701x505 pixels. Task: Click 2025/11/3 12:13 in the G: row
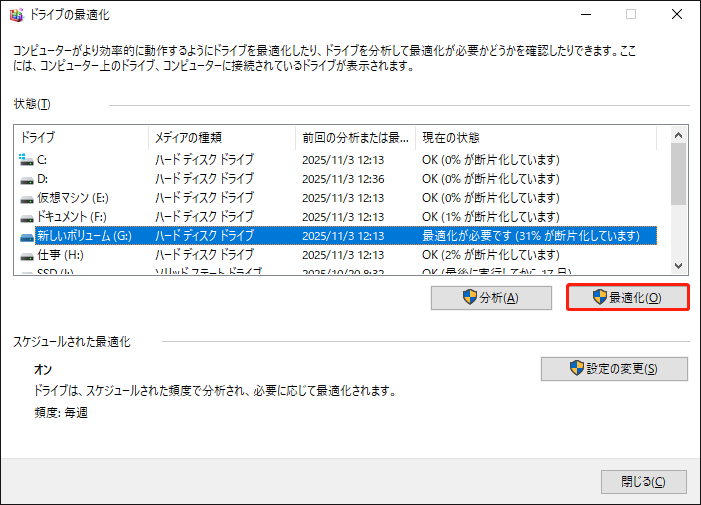(343, 236)
